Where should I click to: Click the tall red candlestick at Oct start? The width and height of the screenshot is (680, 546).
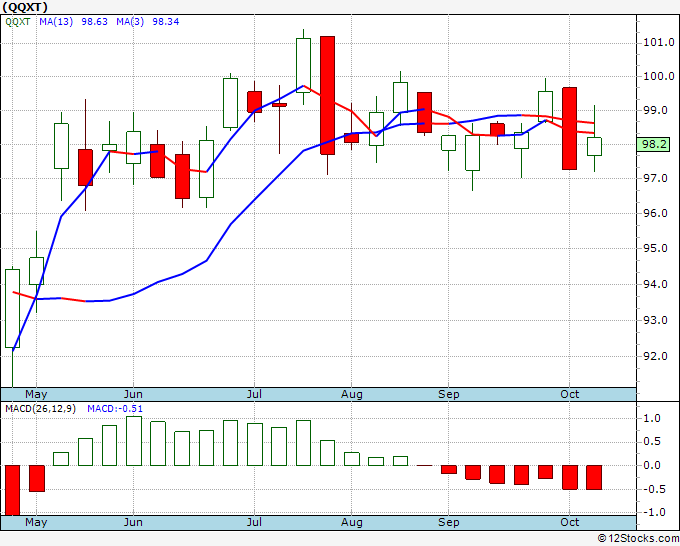pos(569,128)
